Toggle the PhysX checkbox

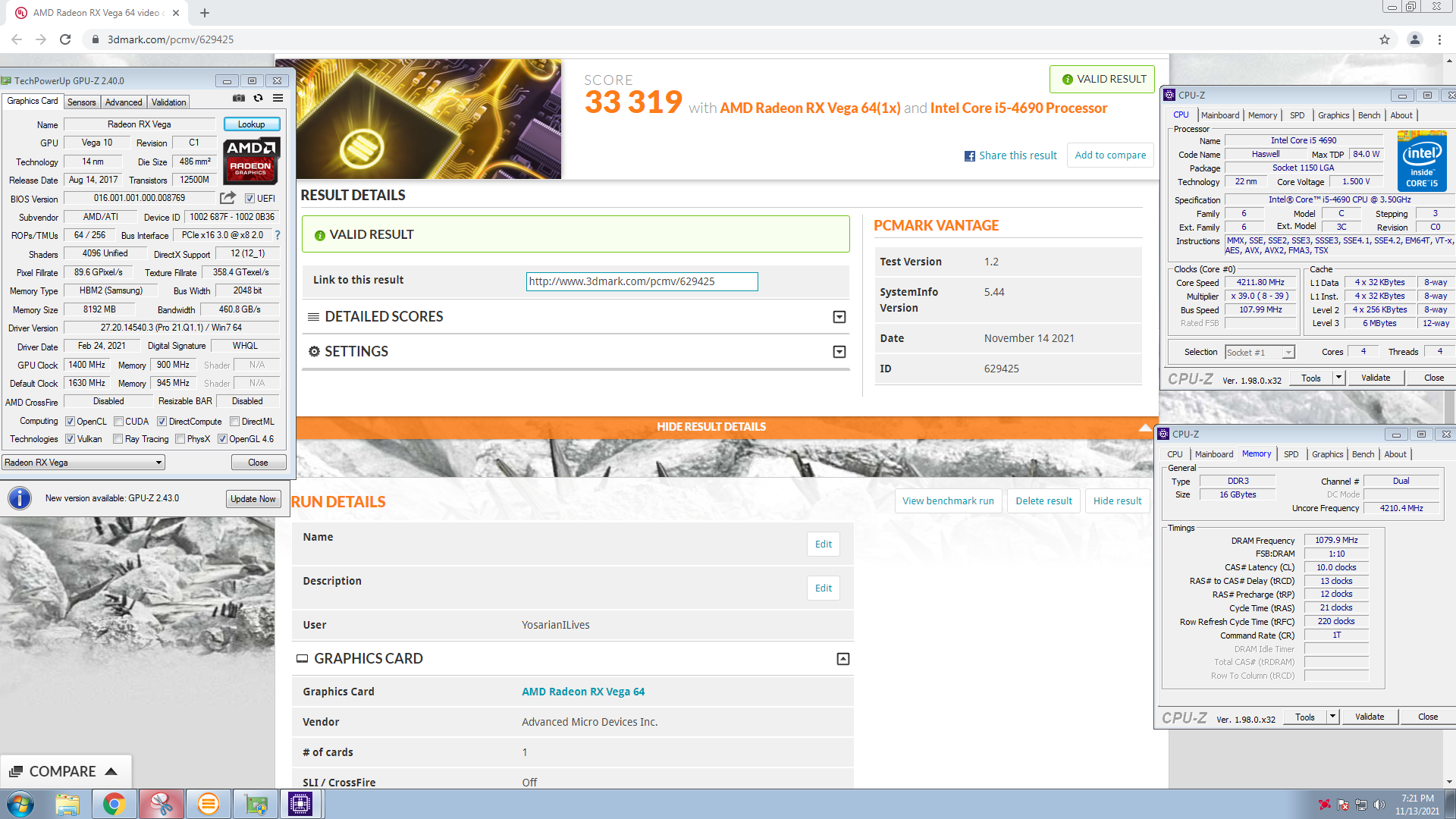180,439
